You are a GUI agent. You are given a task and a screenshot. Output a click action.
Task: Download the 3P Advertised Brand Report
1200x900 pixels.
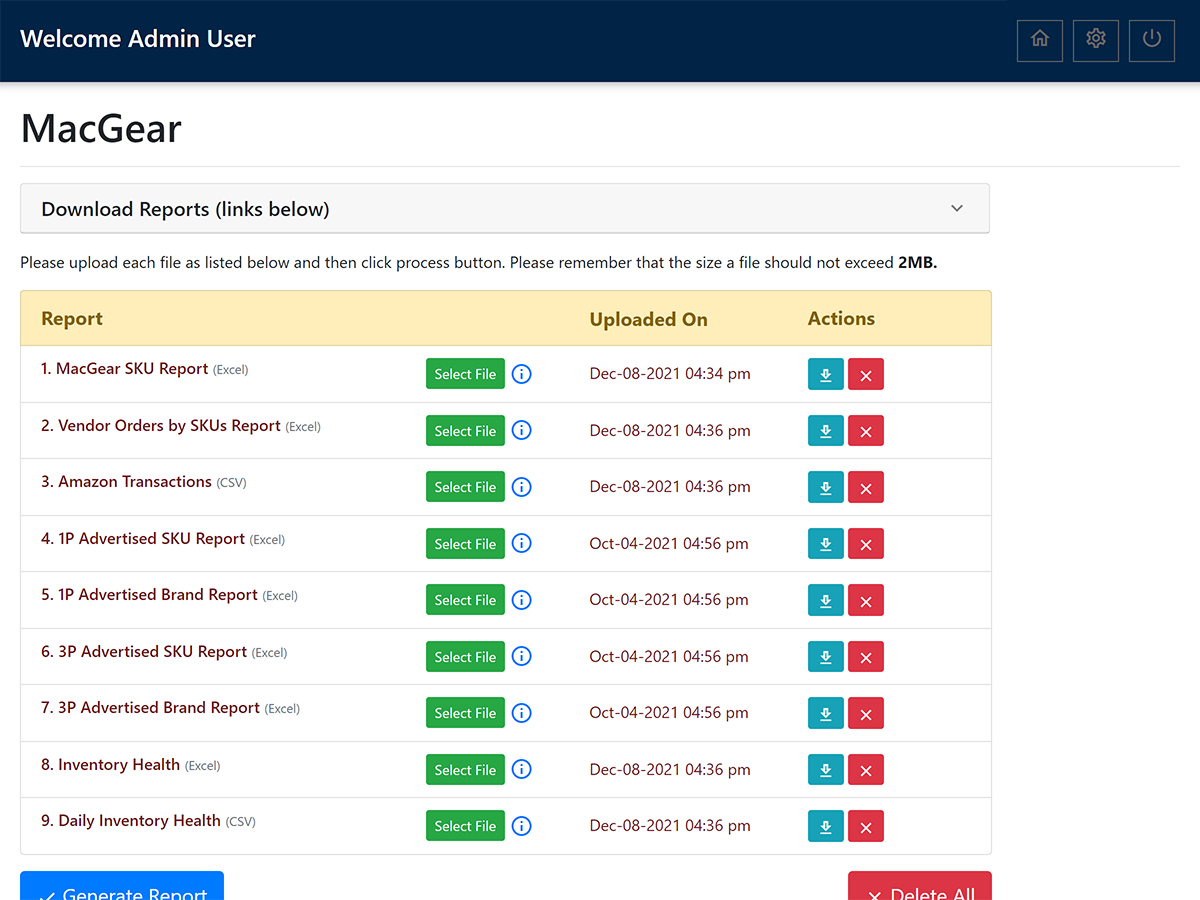point(825,713)
